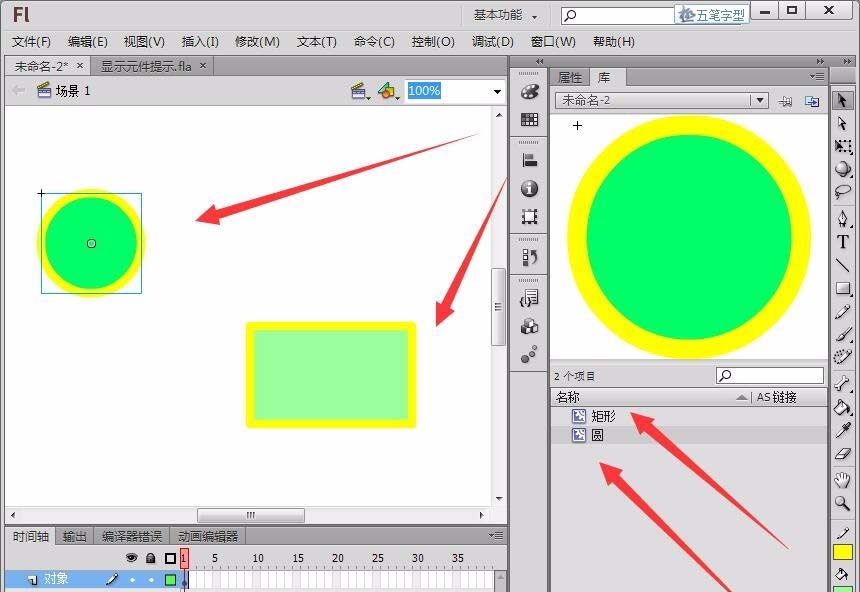The image size is (860, 592).
Task: Click the back arrow in edit bar
Action: [x=18, y=90]
